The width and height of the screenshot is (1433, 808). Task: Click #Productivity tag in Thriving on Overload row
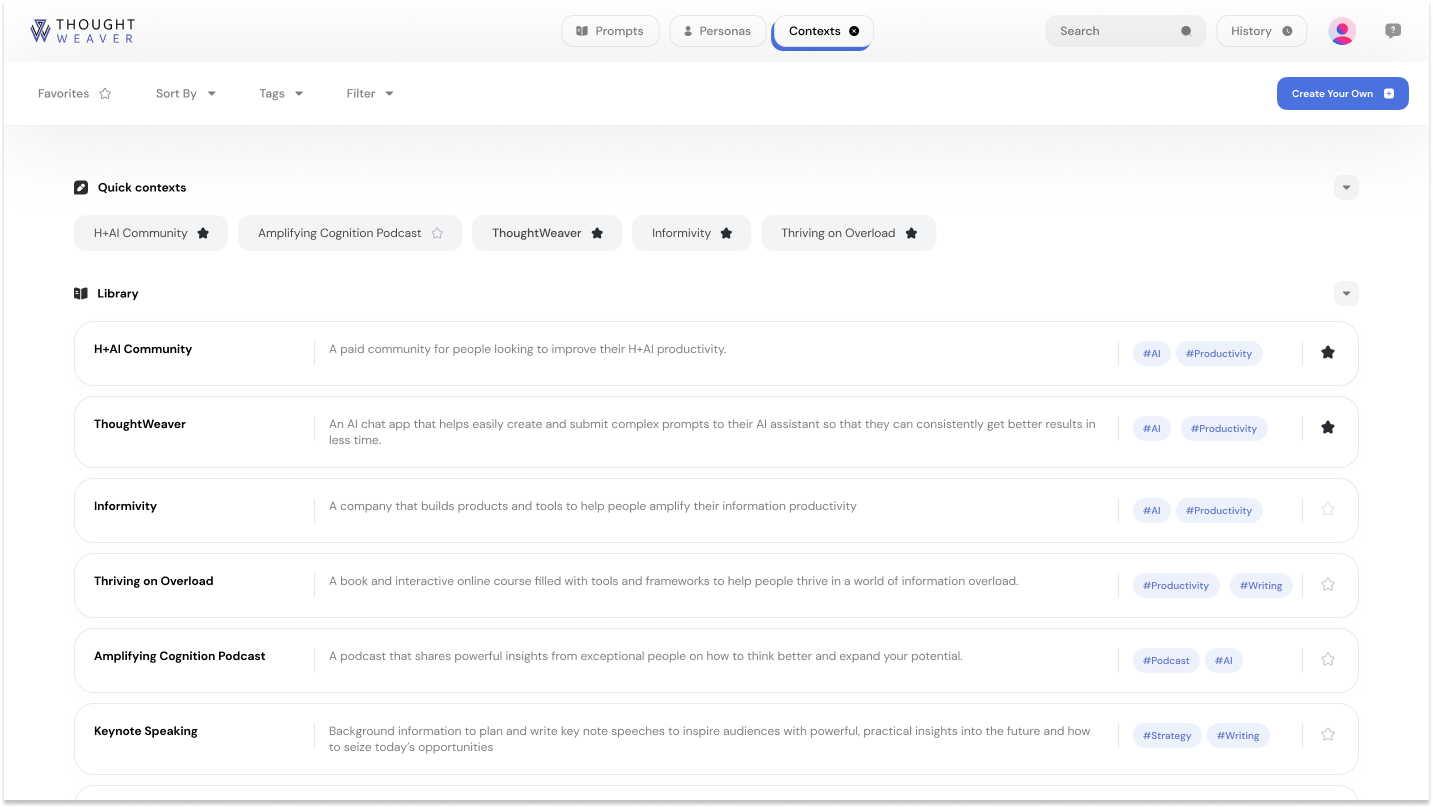1176,586
